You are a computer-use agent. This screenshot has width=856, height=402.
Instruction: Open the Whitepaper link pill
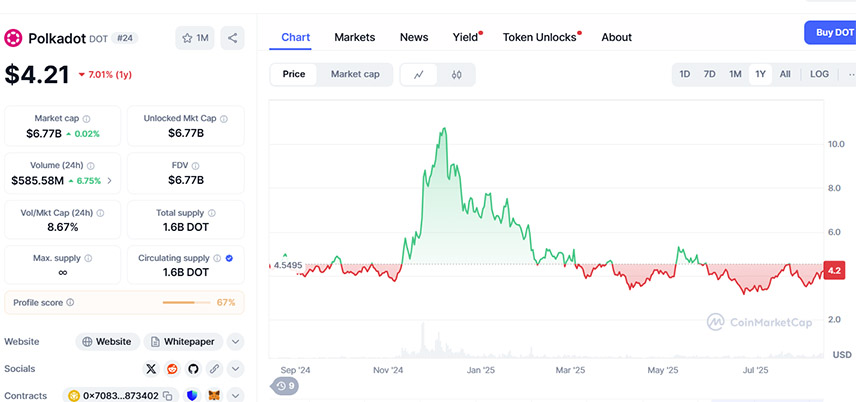183,342
